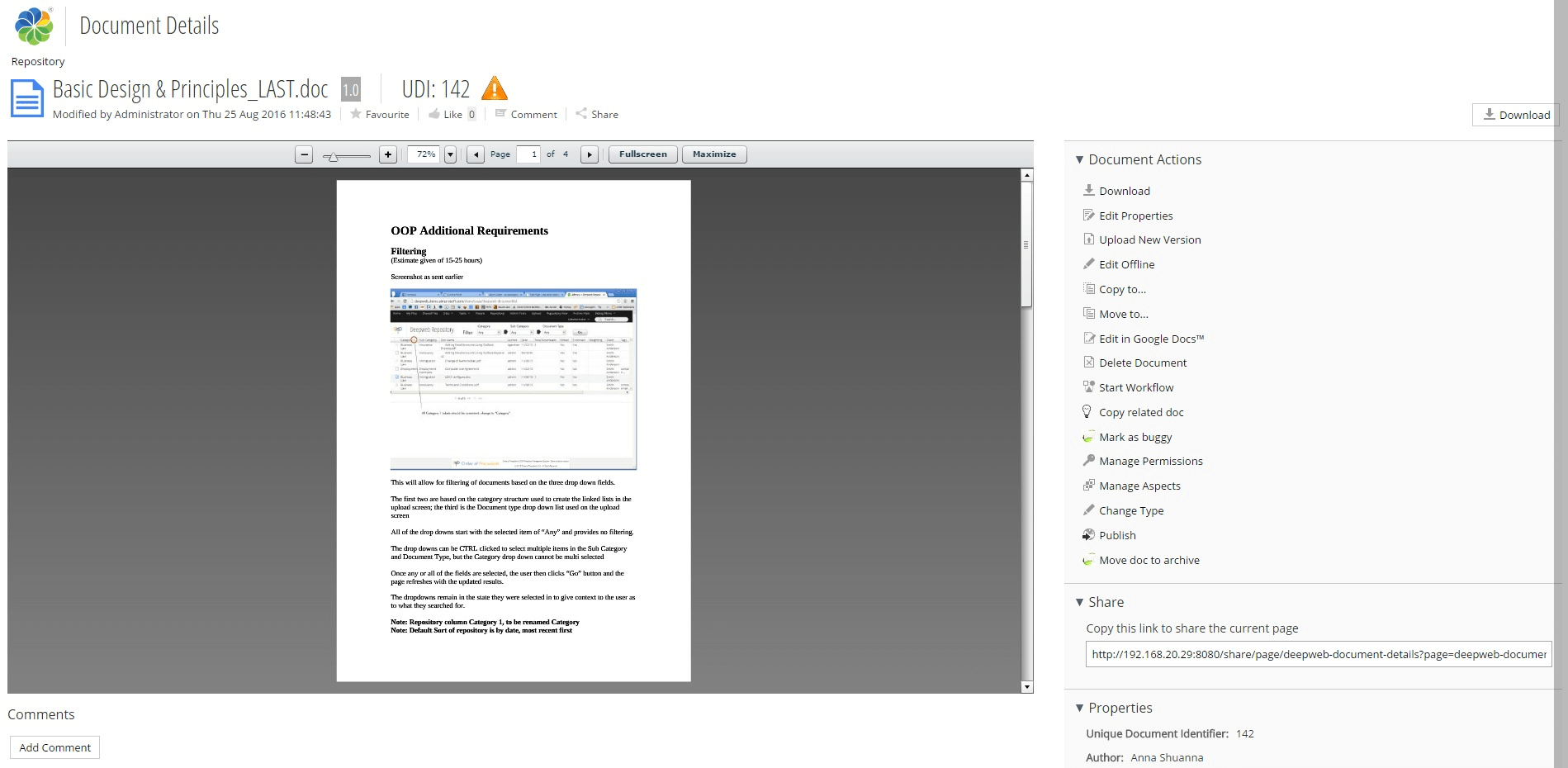Viewport: 1568px width, 768px height.
Task: Open the zoom percentage dropdown arrow
Action: pyautogui.click(x=450, y=154)
